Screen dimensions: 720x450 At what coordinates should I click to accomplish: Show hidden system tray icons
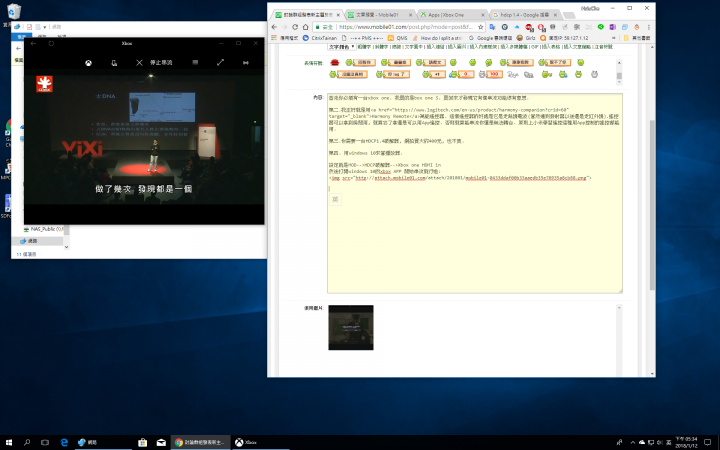point(633,443)
